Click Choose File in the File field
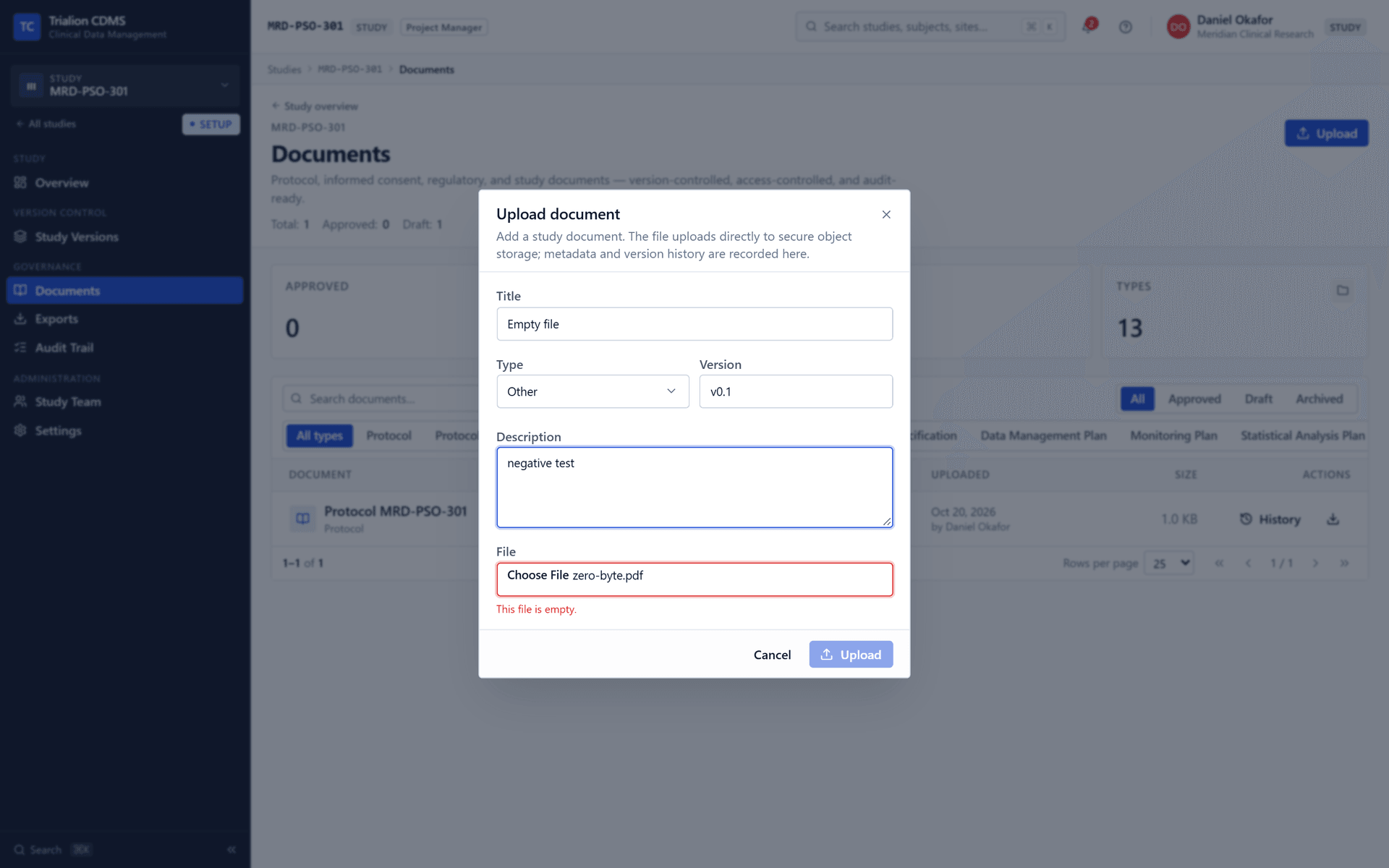Image resolution: width=1389 pixels, height=868 pixels. coord(538,575)
